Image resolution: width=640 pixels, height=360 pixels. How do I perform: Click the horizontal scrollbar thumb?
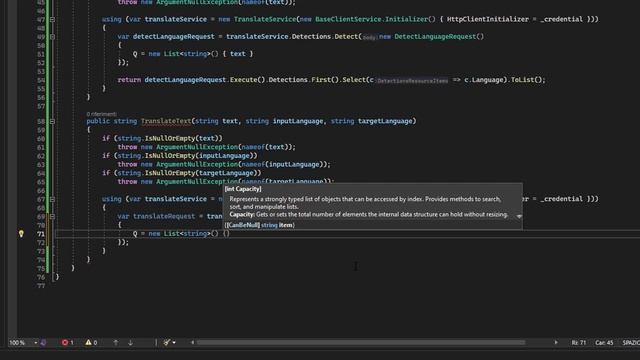361,342
